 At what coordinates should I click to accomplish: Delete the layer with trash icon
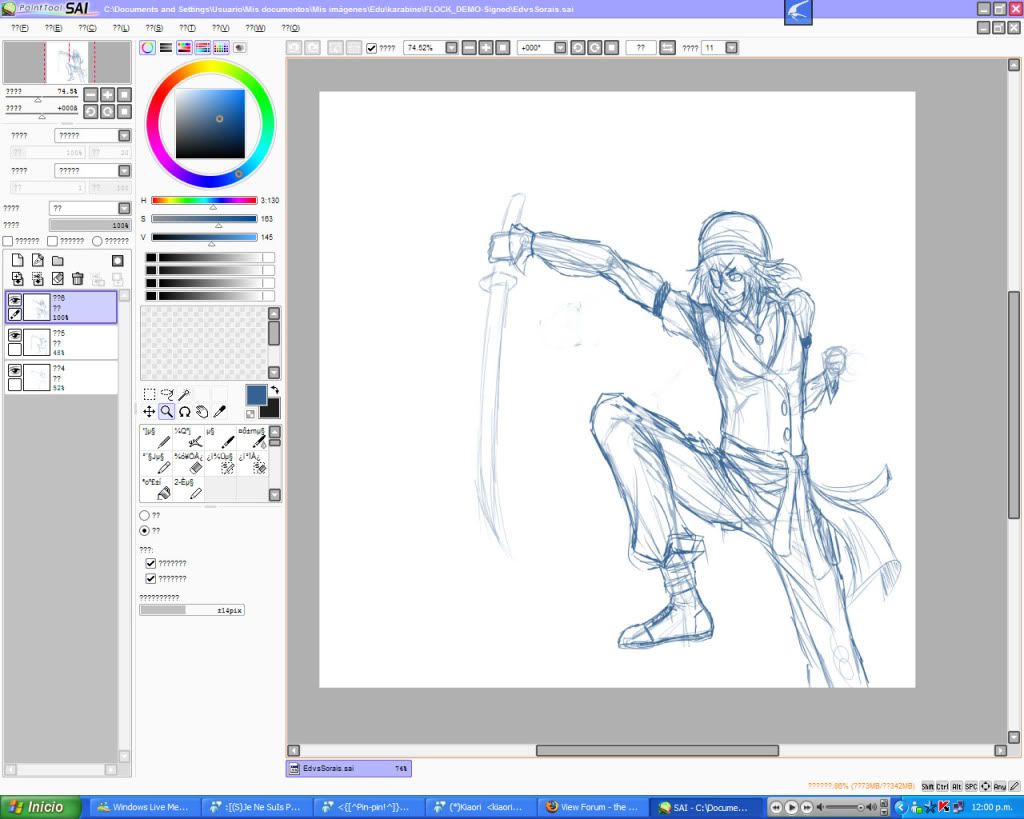(x=78, y=279)
